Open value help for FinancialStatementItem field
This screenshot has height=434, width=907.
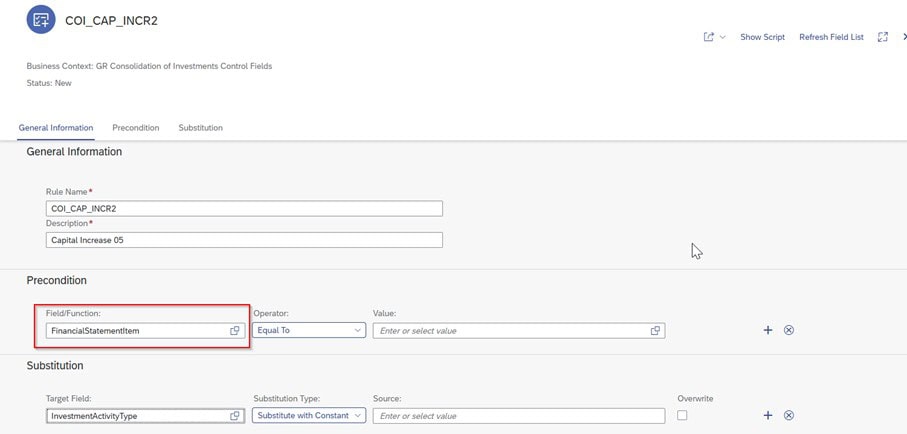[235, 330]
